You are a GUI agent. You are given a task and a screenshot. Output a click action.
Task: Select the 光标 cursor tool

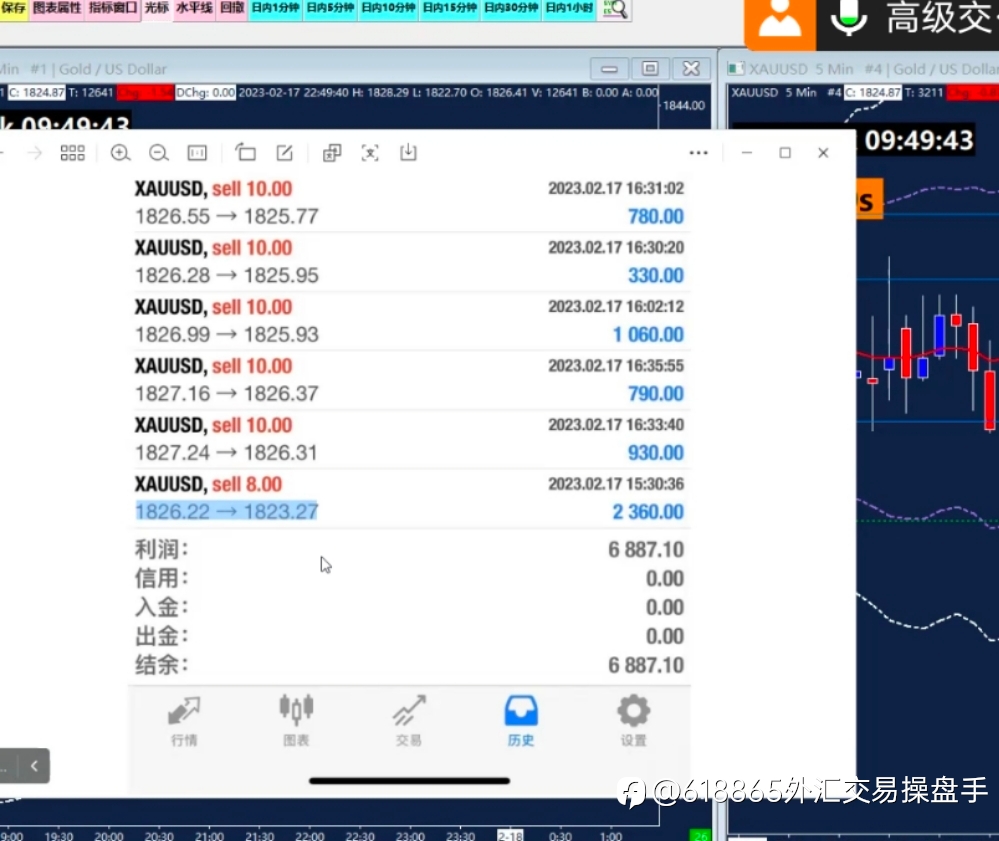pos(157,8)
